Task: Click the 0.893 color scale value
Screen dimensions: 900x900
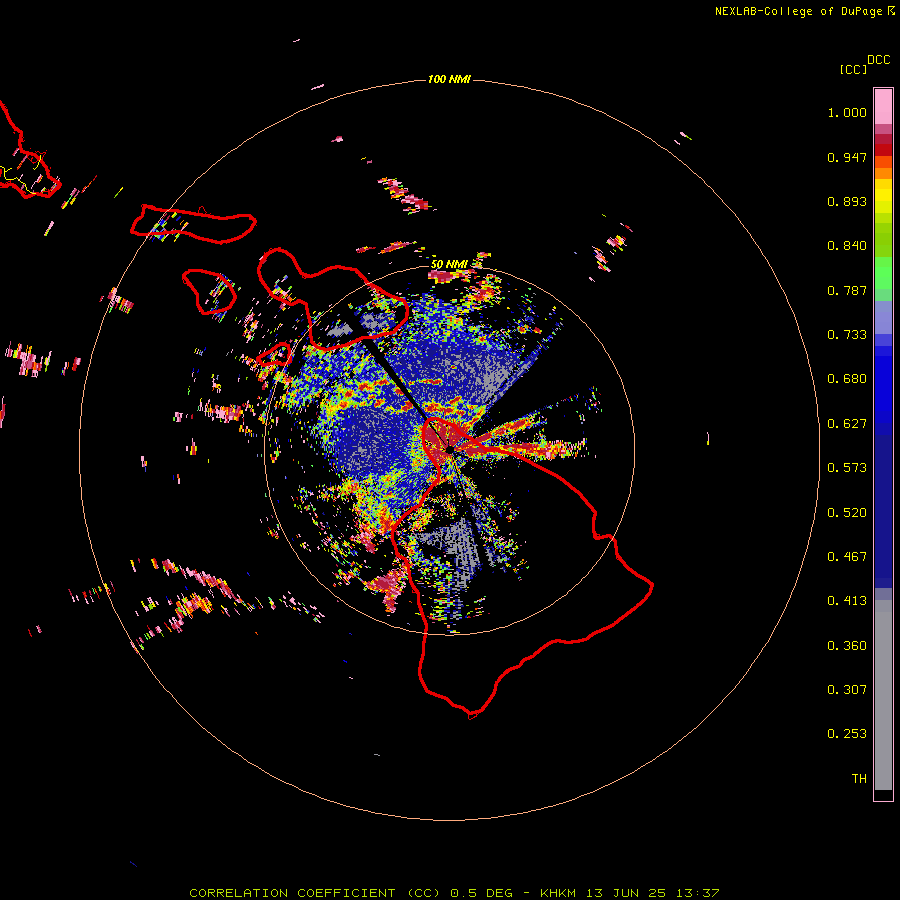Action: tap(847, 201)
